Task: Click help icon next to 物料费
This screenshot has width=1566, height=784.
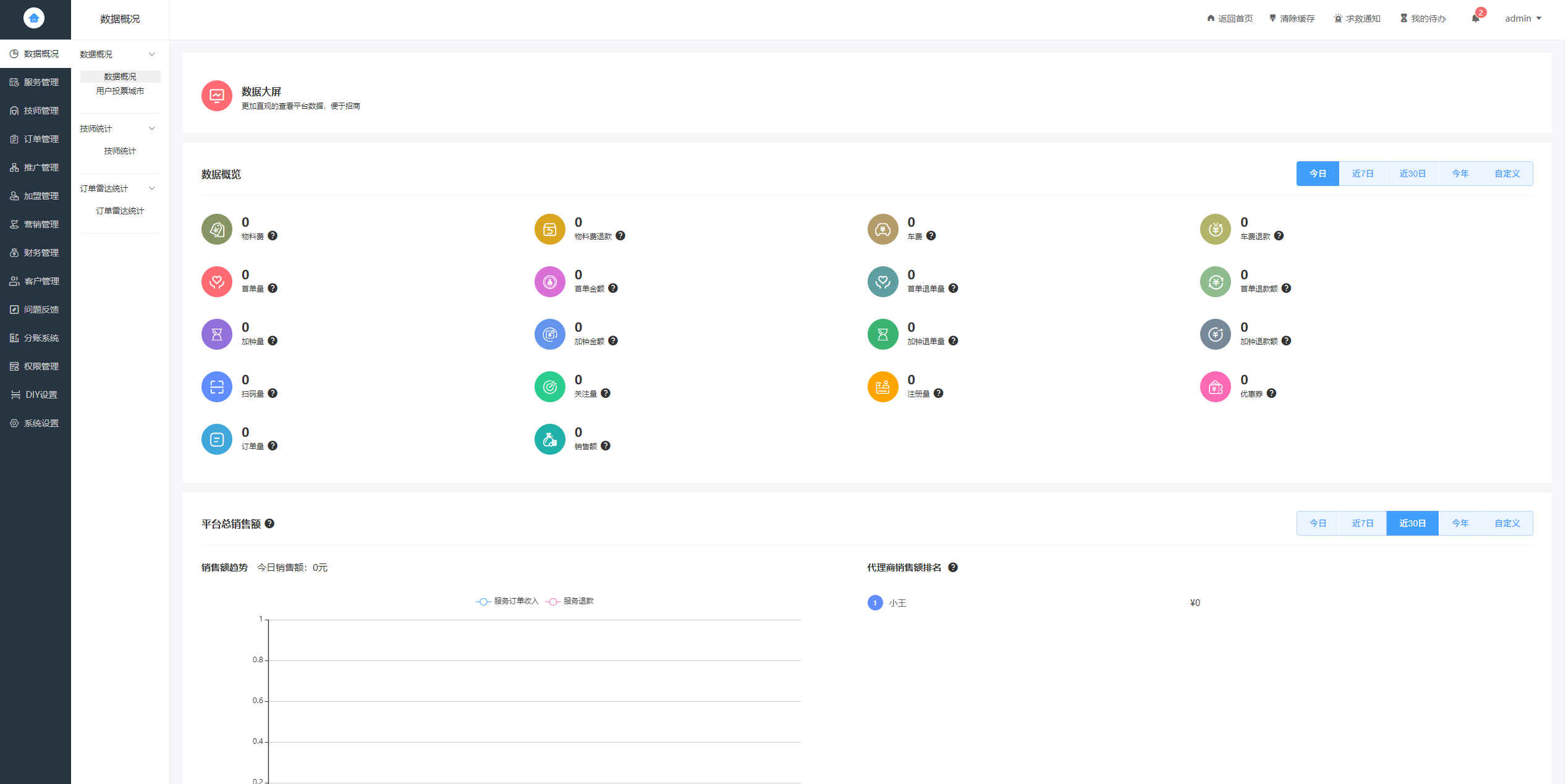Action: pos(273,236)
